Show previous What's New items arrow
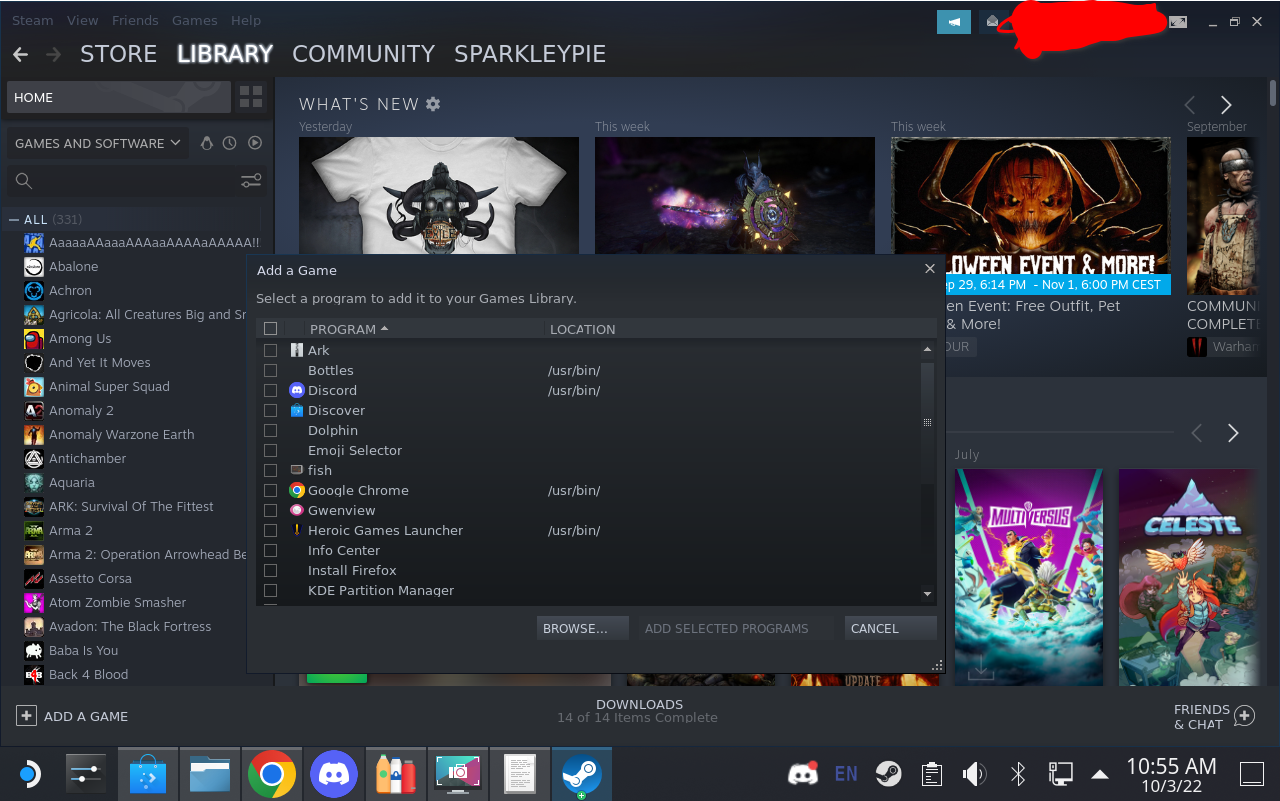 (x=1190, y=105)
